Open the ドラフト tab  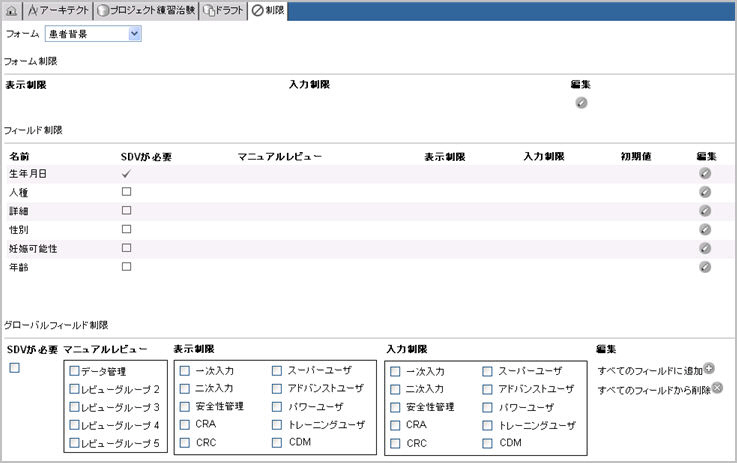point(222,10)
